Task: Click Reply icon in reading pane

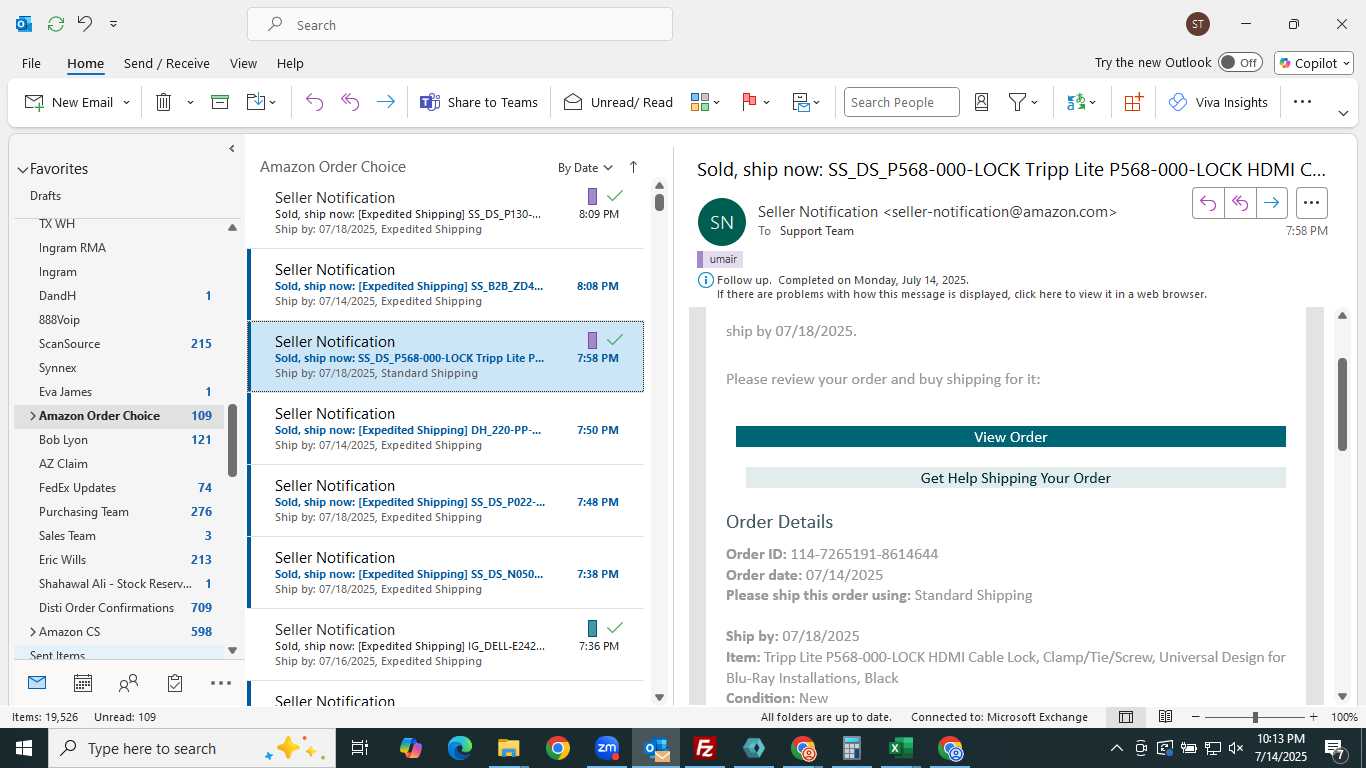Action: pyautogui.click(x=1208, y=203)
